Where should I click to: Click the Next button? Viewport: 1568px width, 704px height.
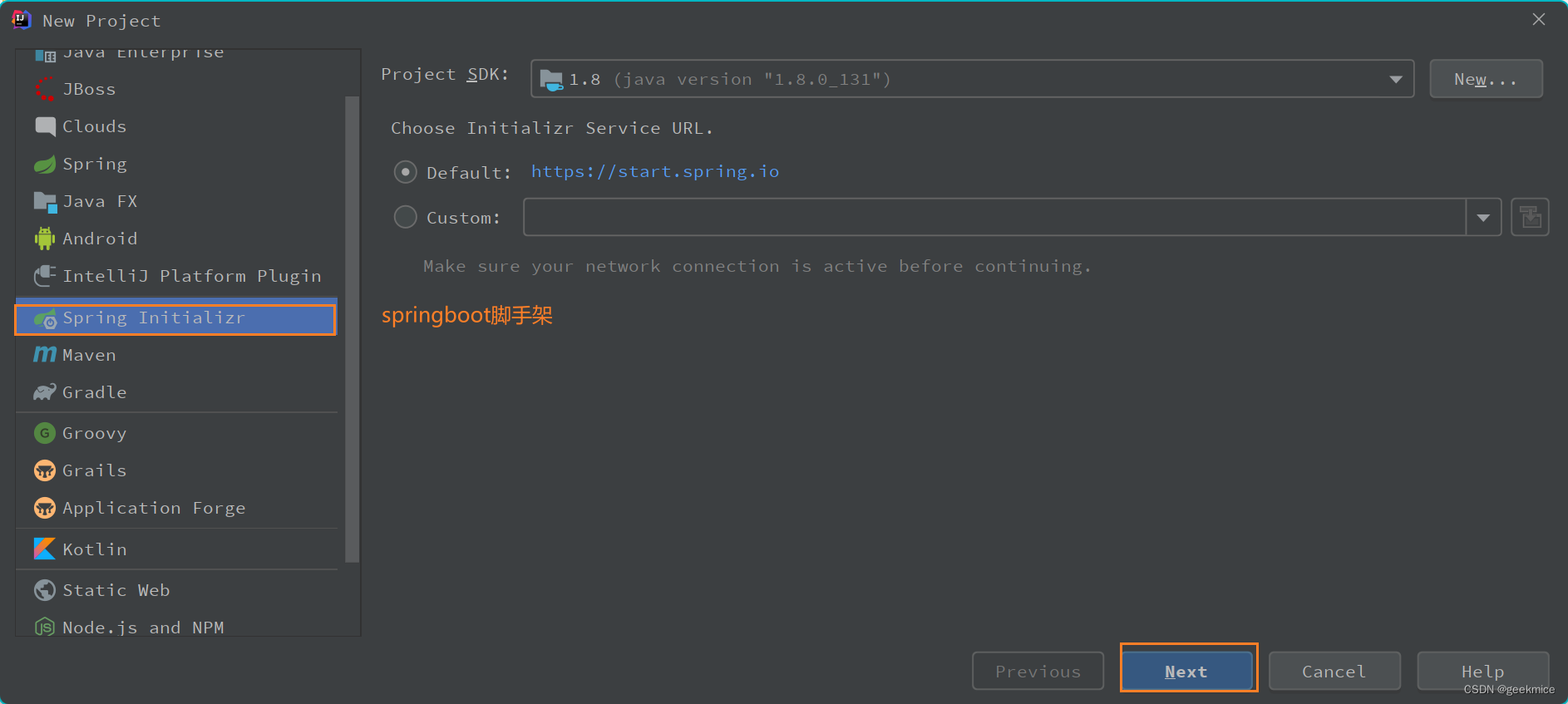point(1186,671)
